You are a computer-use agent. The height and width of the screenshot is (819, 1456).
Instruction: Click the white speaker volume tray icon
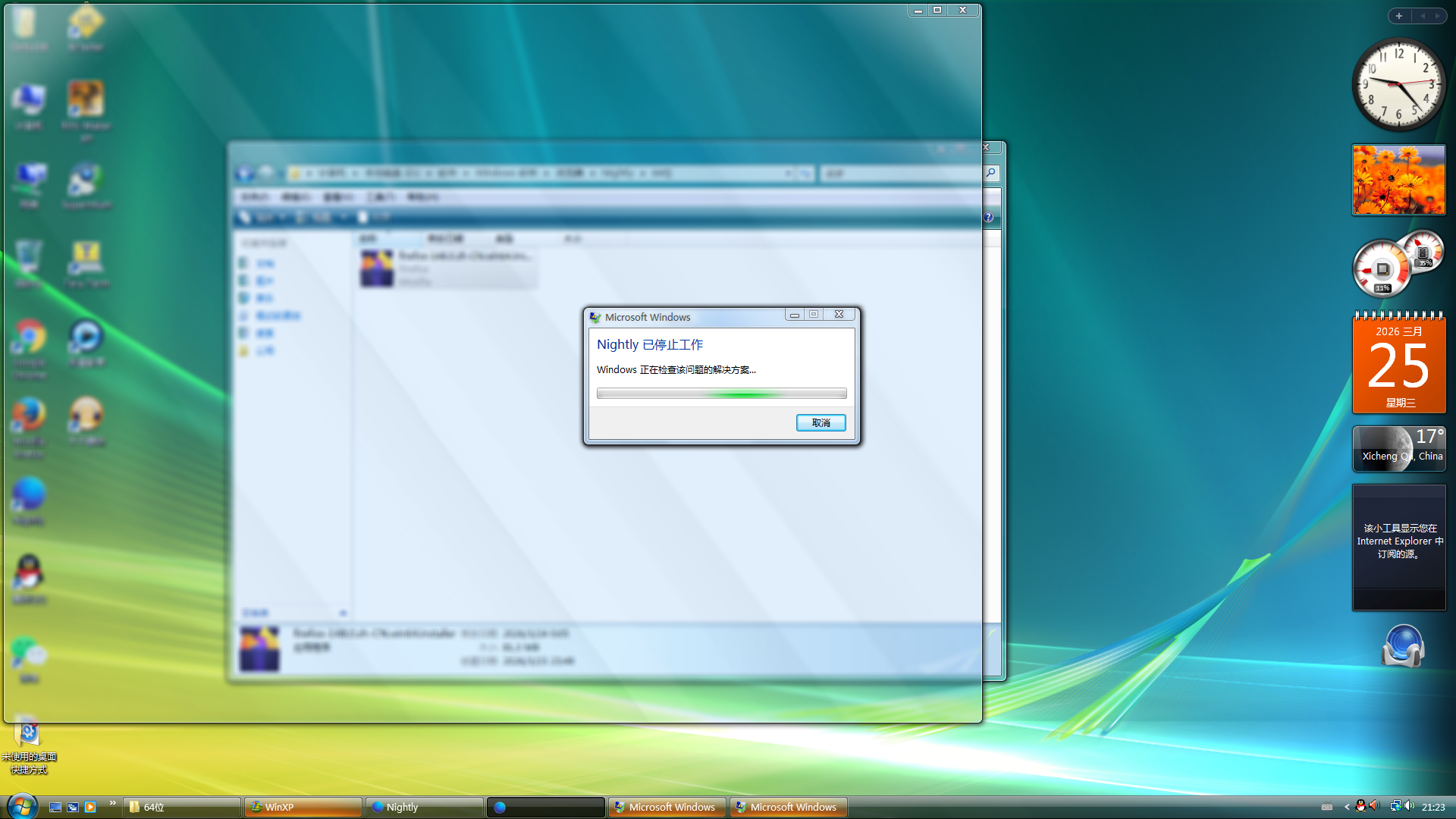click(1409, 806)
